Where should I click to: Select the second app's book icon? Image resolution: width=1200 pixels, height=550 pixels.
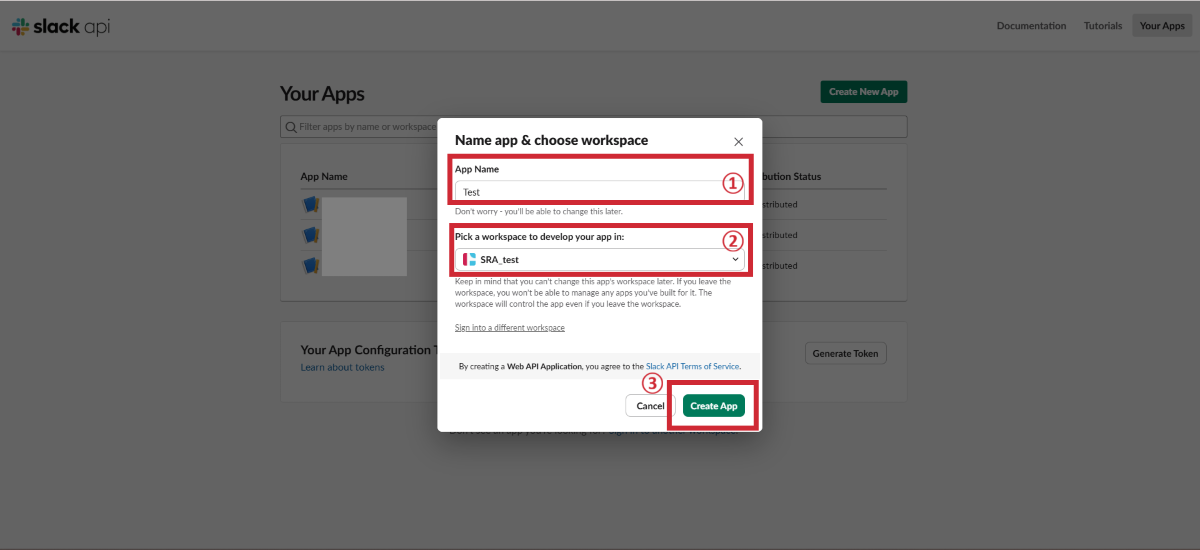[x=310, y=235]
